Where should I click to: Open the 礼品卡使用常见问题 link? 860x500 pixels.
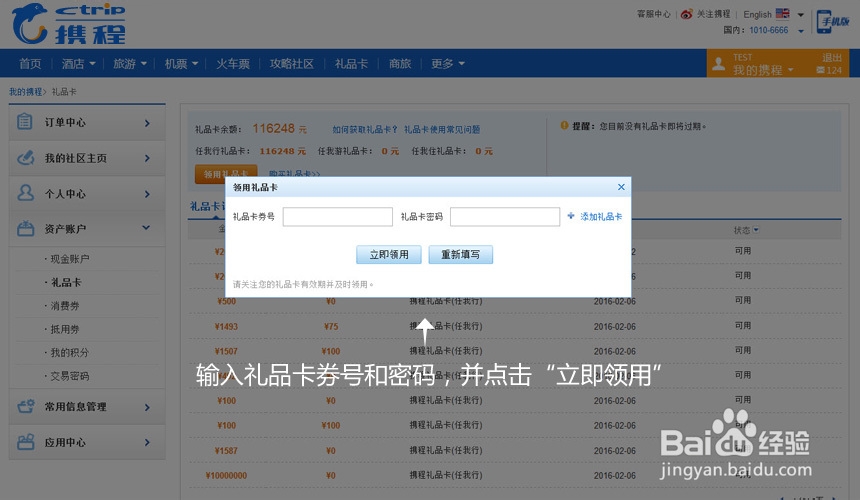tap(442, 129)
